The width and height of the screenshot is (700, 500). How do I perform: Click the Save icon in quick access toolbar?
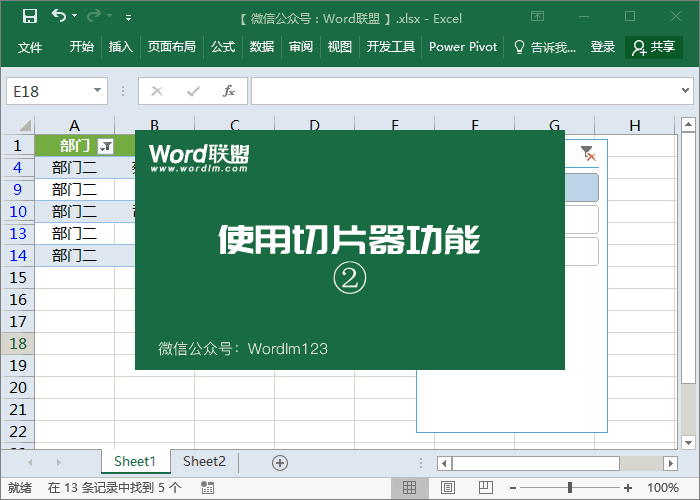pyautogui.click(x=30, y=16)
